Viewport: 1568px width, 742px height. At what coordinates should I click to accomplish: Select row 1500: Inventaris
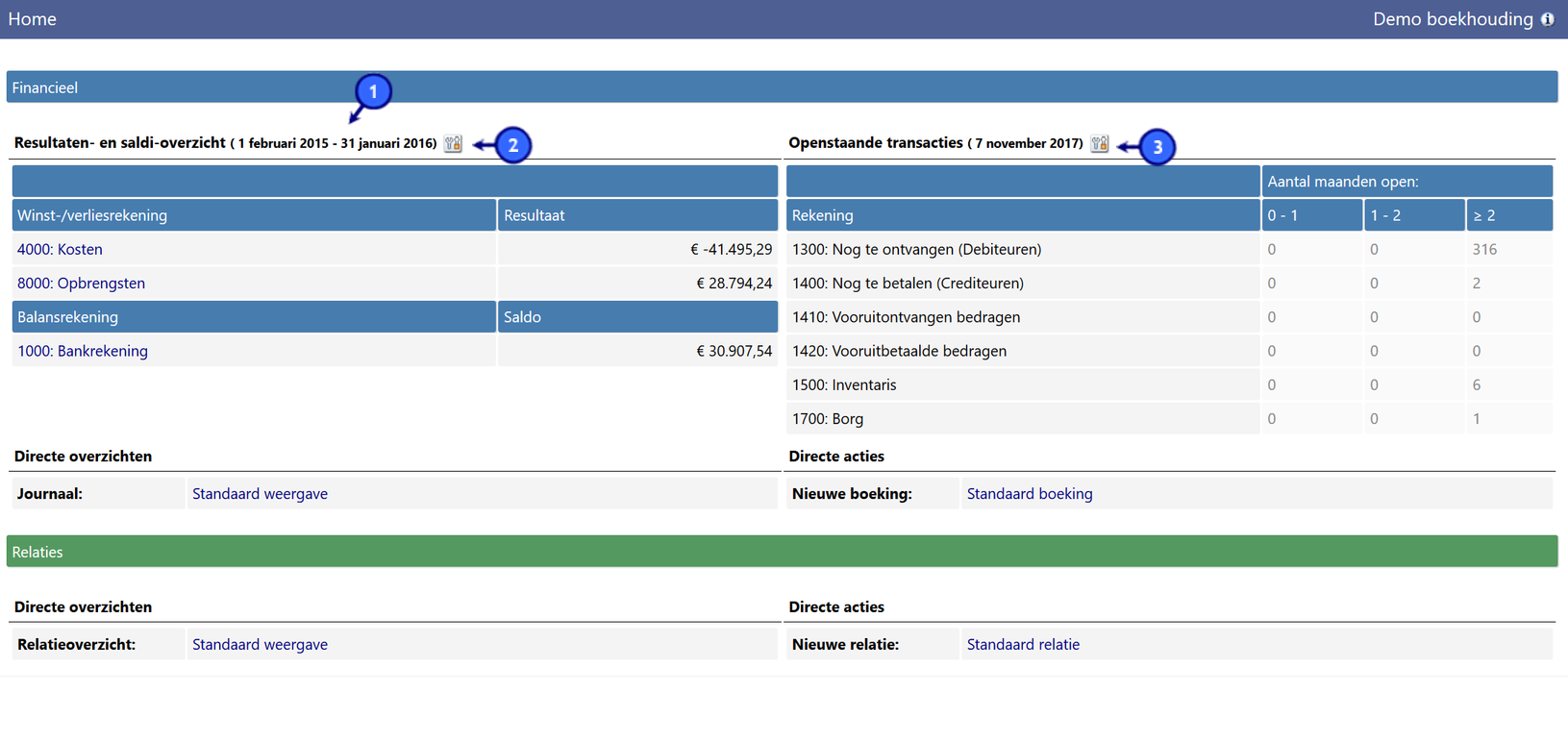pos(1169,384)
